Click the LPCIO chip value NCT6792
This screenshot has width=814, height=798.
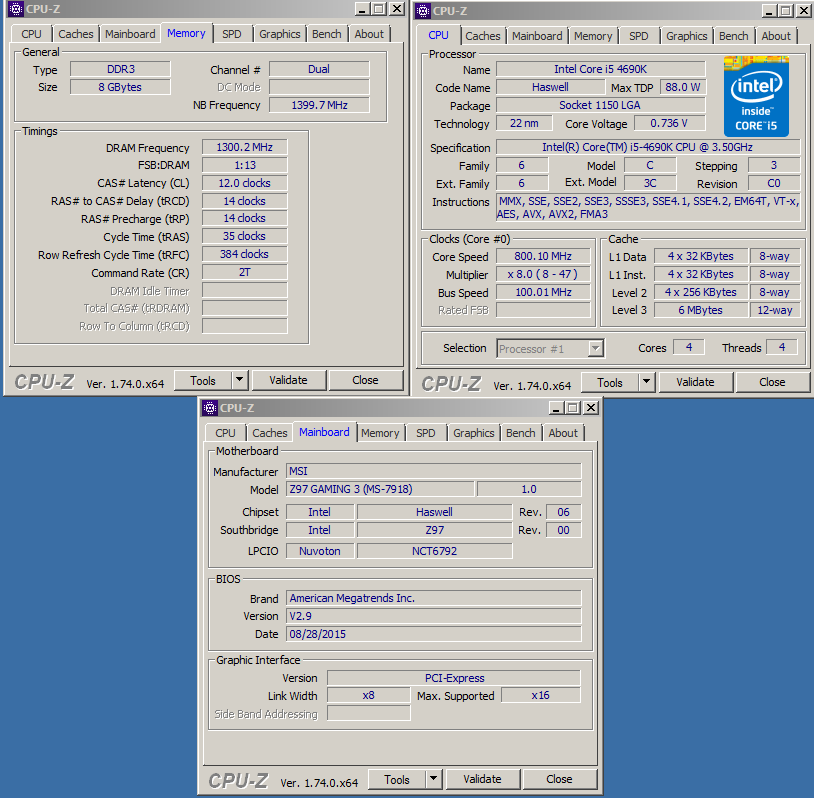point(435,551)
